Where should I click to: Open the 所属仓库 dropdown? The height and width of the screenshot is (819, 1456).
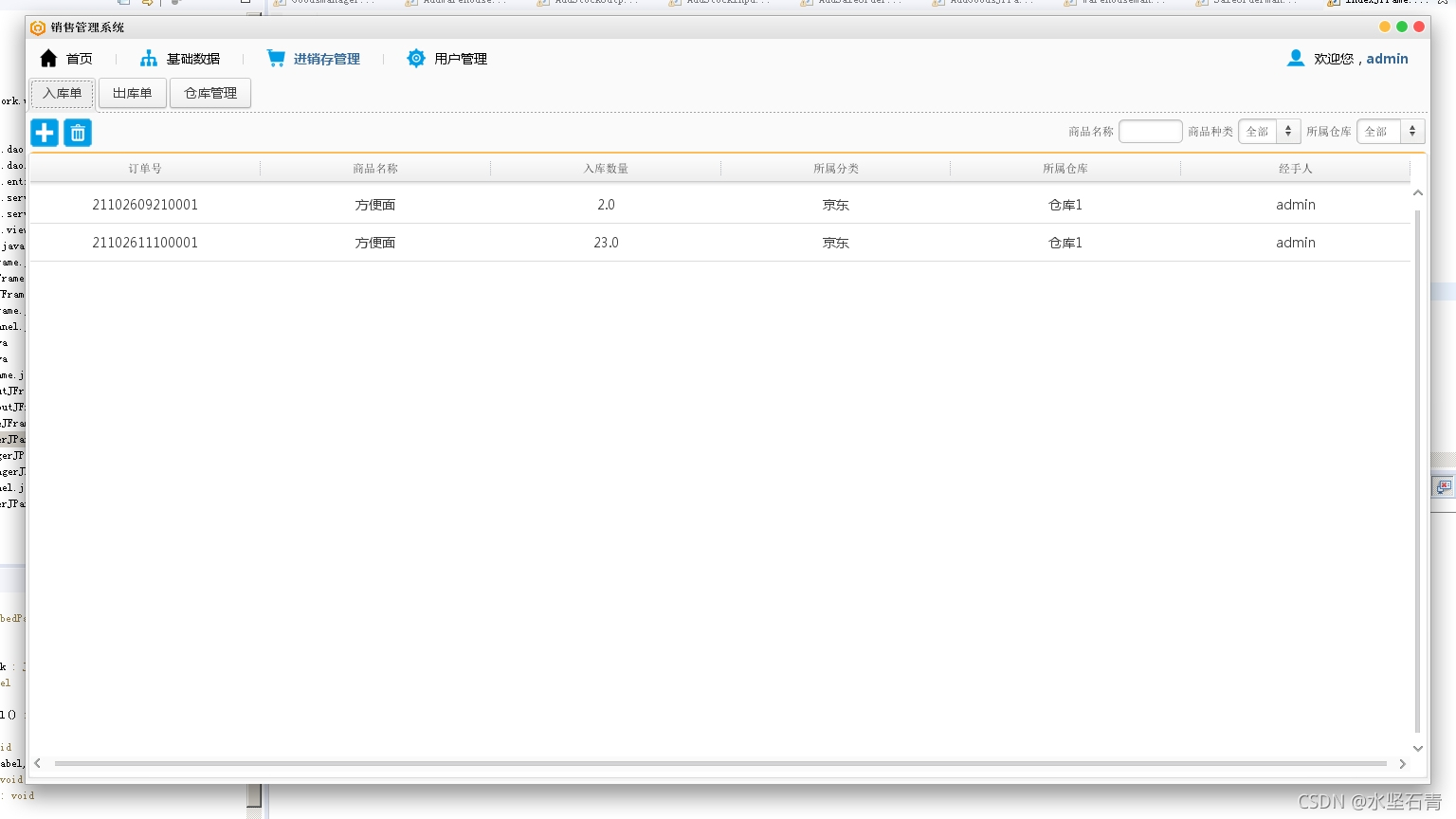pos(1391,132)
